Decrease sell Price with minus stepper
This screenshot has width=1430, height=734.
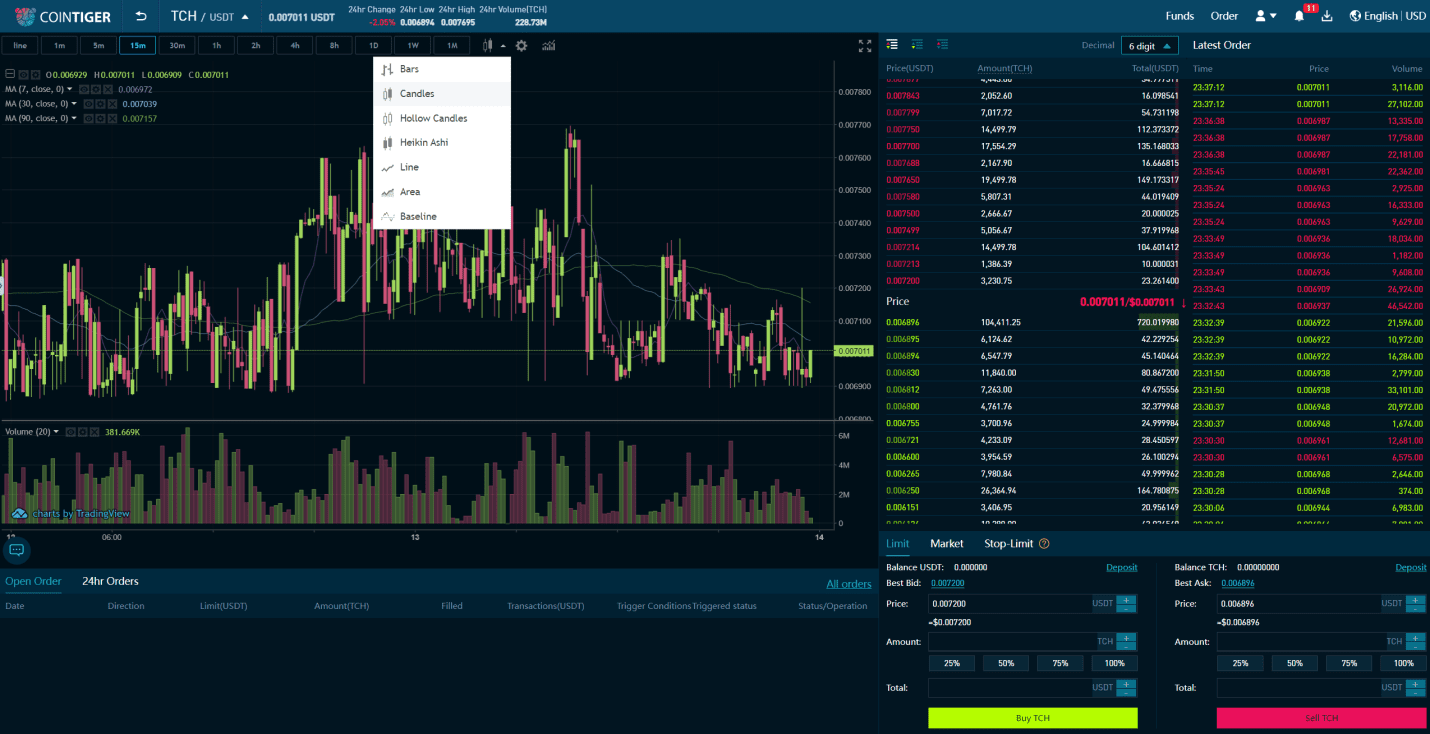click(1415, 609)
